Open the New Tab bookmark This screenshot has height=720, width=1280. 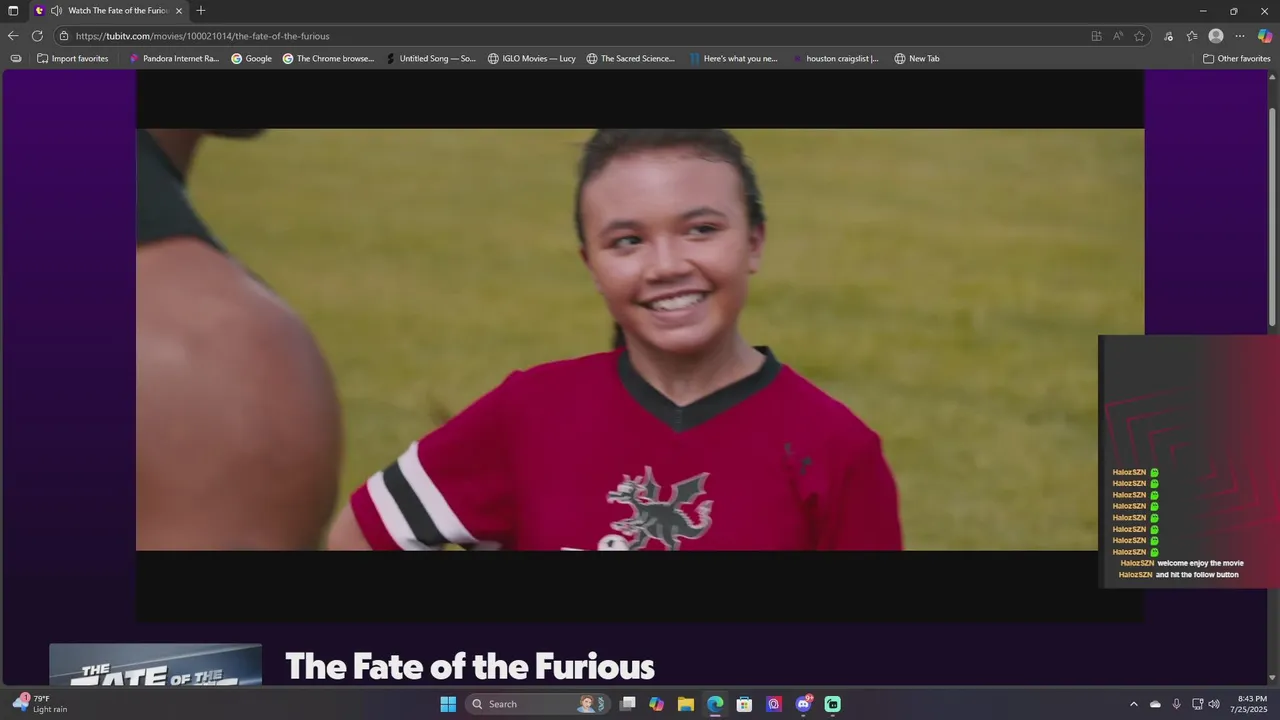pos(917,58)
